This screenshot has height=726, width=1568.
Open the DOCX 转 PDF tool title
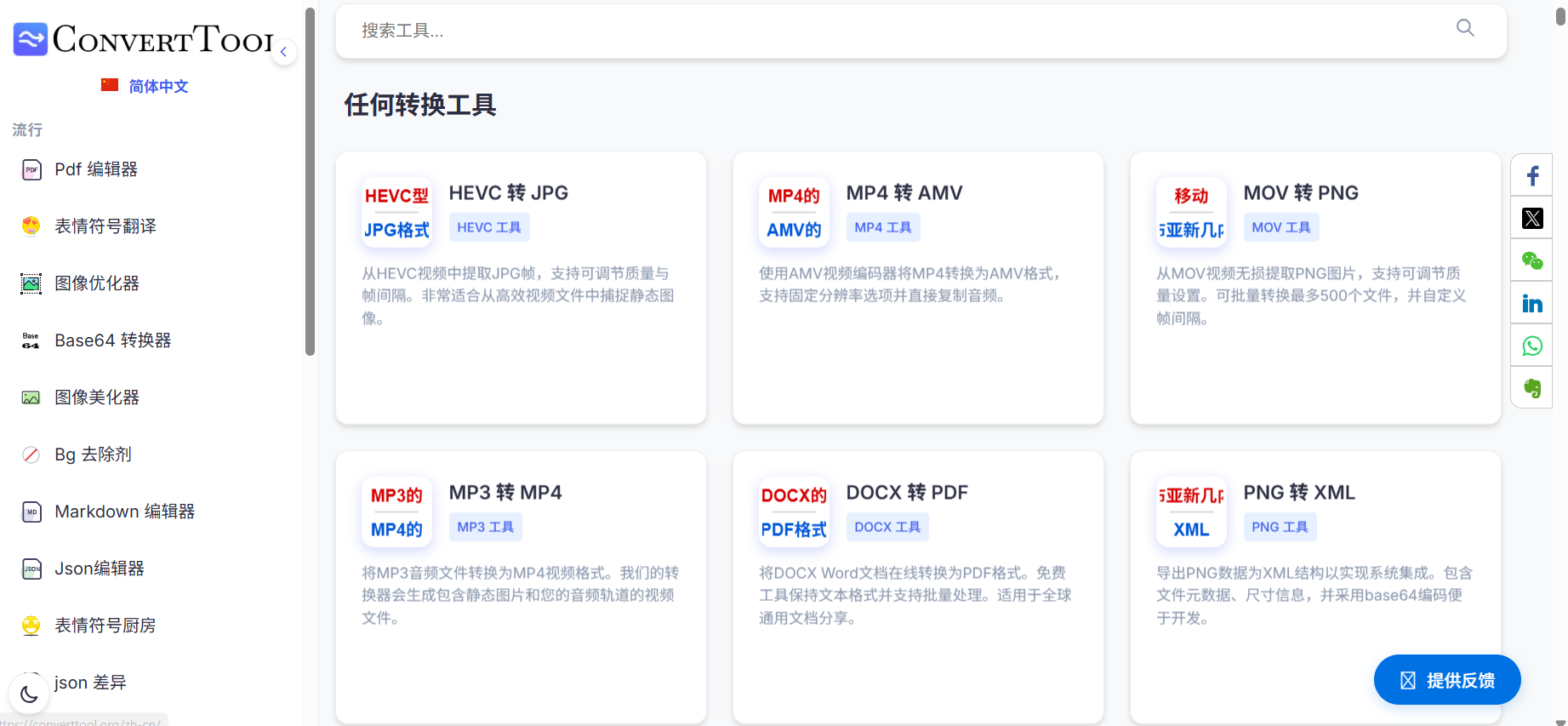[x=907, y=493]
